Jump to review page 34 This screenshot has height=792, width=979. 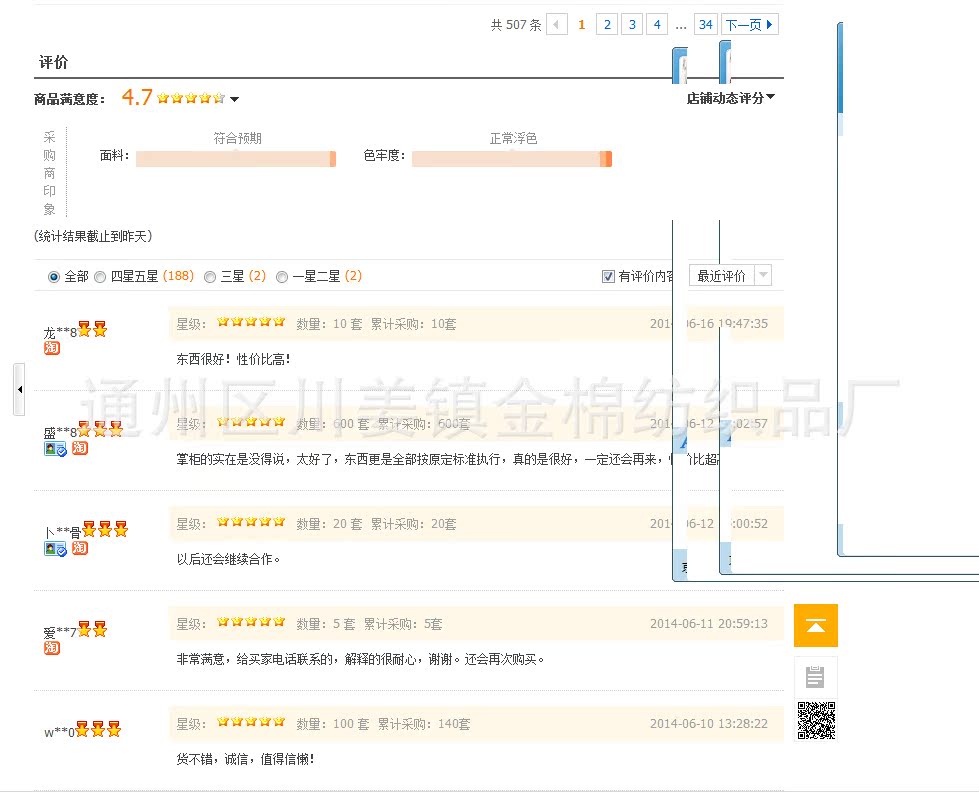coord(706,24)
